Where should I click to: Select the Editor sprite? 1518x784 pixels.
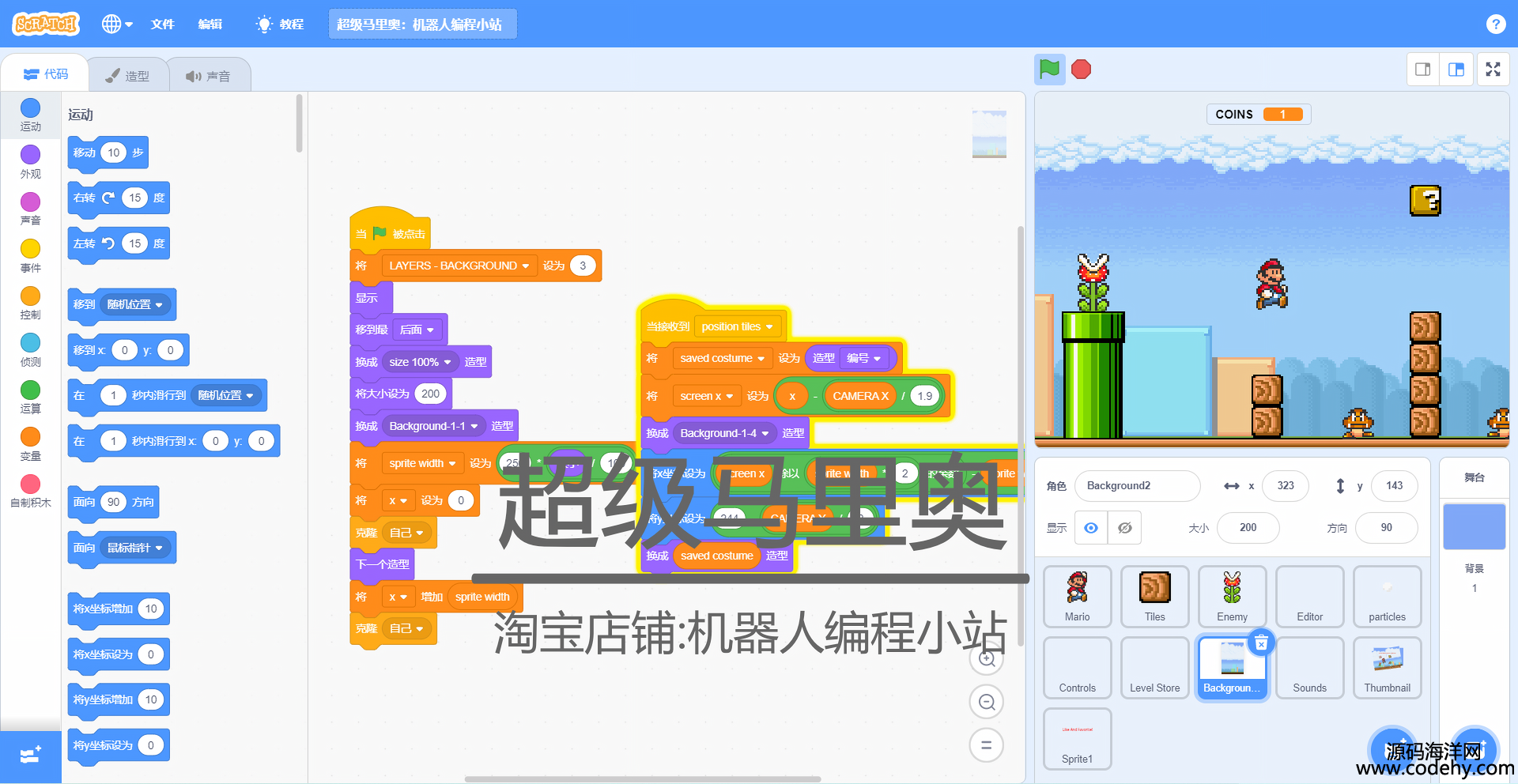[x=1309, y=596]
